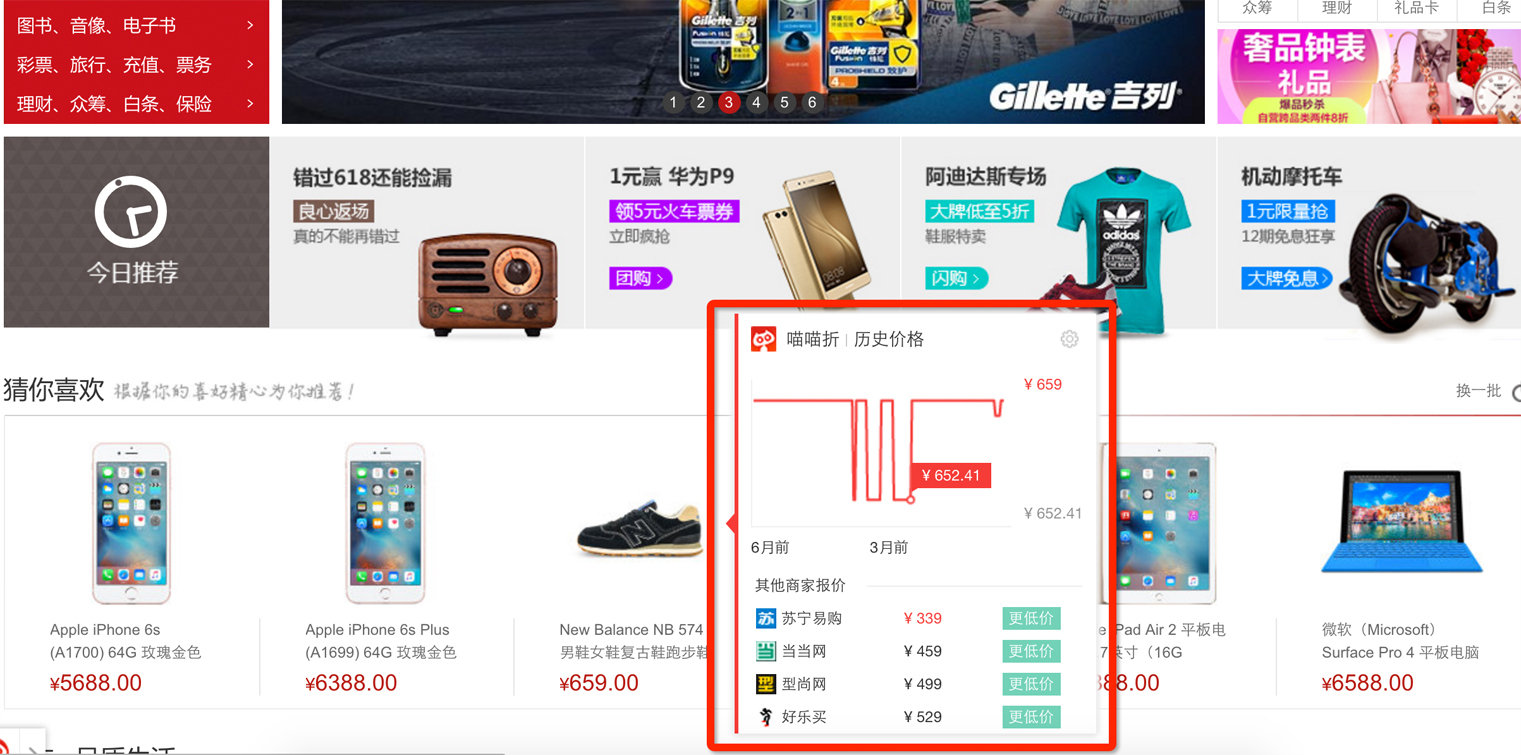Expand the 图书、音像、电子书 category
Screen dimensions: 1521x755
[x=136, y=25]
